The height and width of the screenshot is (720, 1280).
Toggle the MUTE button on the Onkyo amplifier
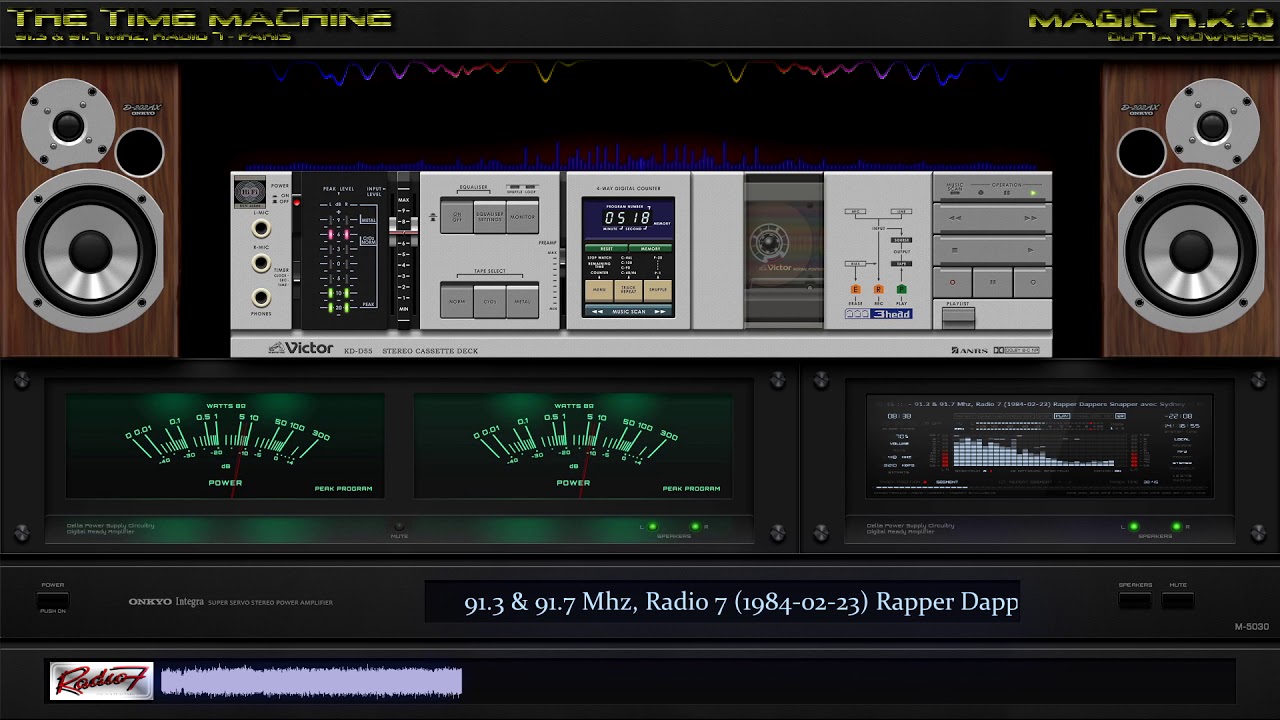pyautogui.click(x=1178, y=600)
